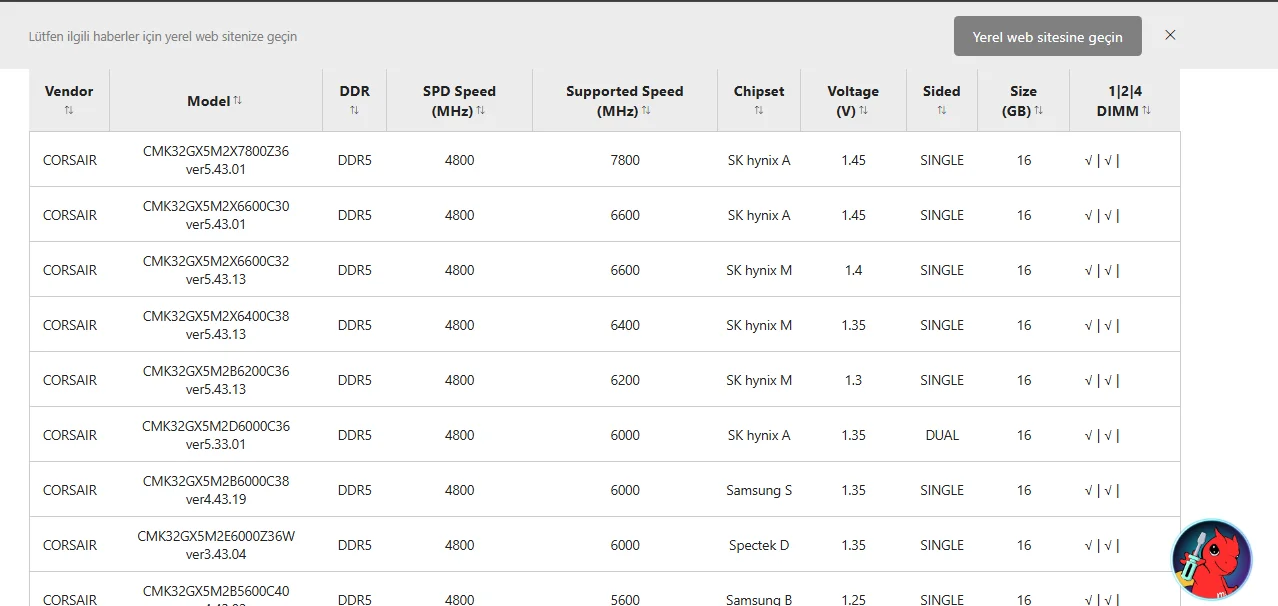Select the CMK32GX5M2E6000Z36W model cell
The width and height of the screenshot is (1278, 606).
[x=216, y=545]
